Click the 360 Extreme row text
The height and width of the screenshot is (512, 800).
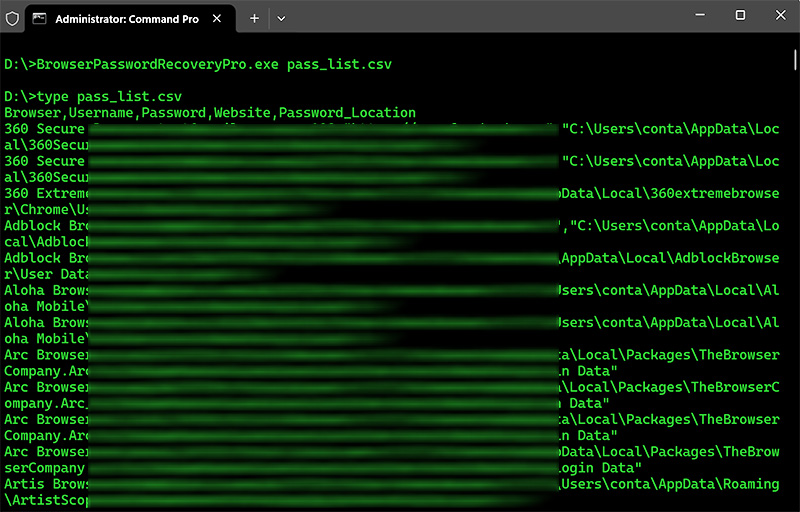coord(46,193)
